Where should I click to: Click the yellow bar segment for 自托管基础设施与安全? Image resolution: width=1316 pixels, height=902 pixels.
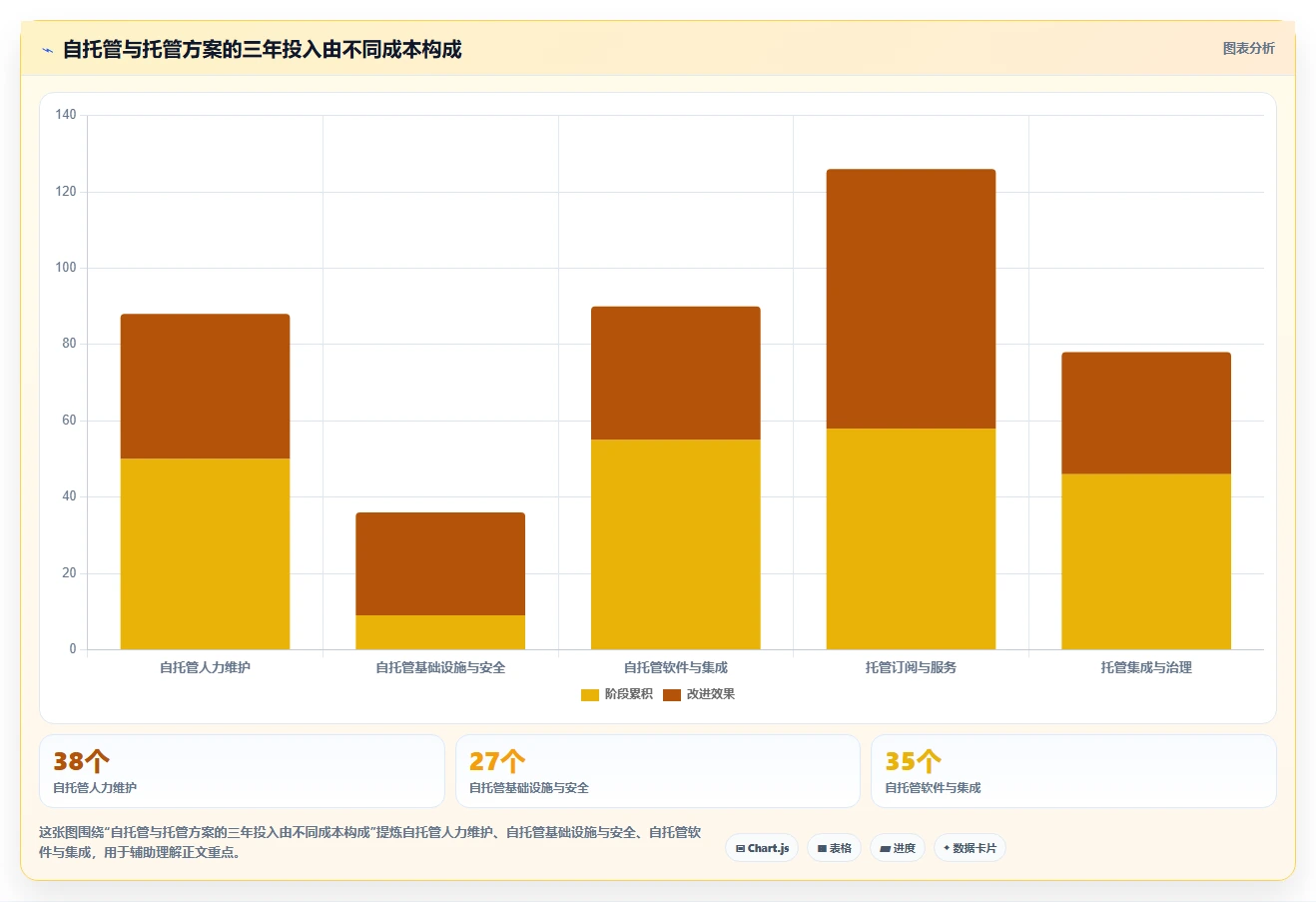click(x=440, y=632)
